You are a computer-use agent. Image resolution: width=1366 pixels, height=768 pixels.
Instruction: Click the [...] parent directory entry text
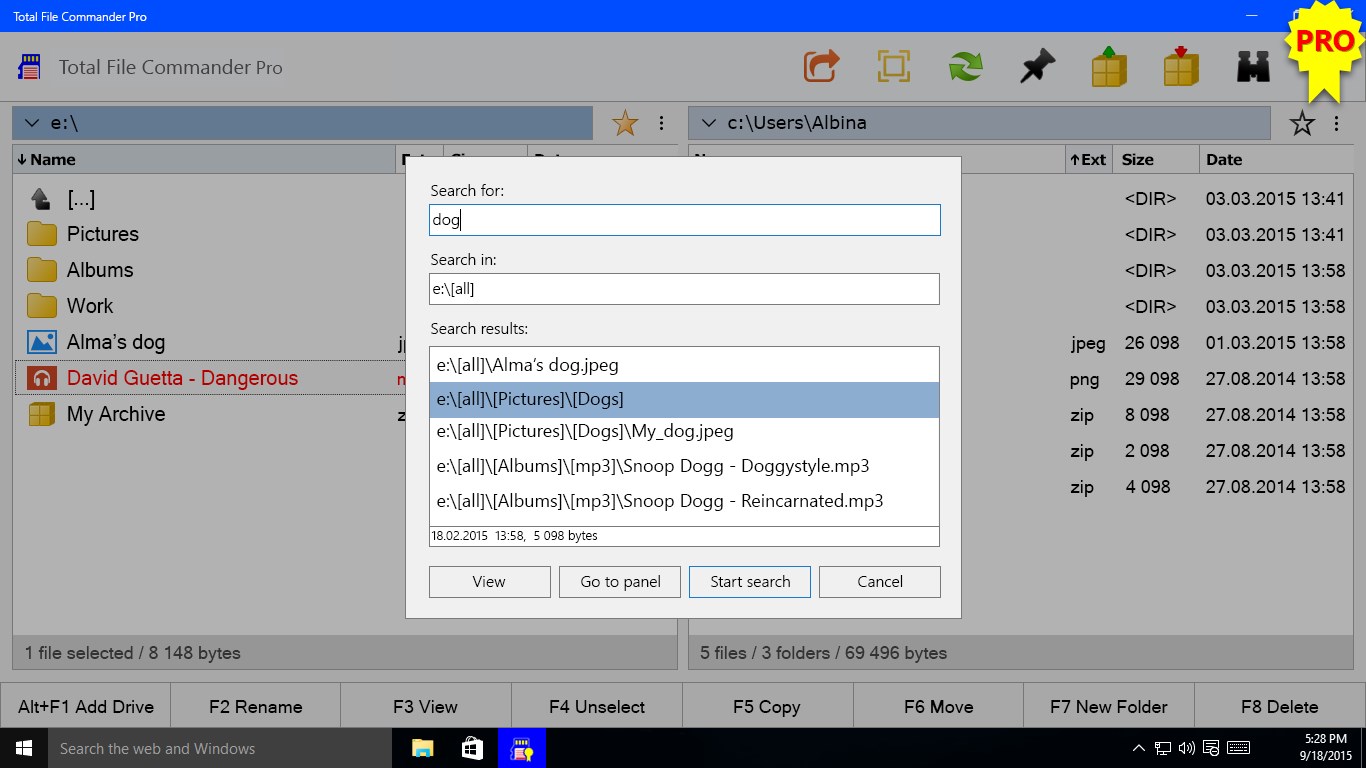click(x=81, y=199)
